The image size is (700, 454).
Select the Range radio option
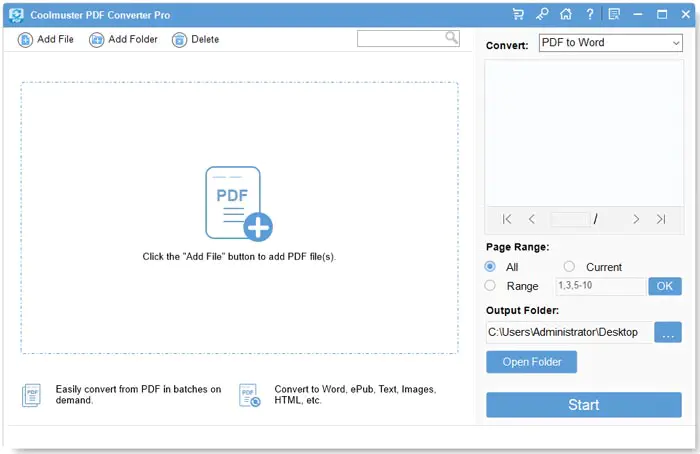click(490, 285)
